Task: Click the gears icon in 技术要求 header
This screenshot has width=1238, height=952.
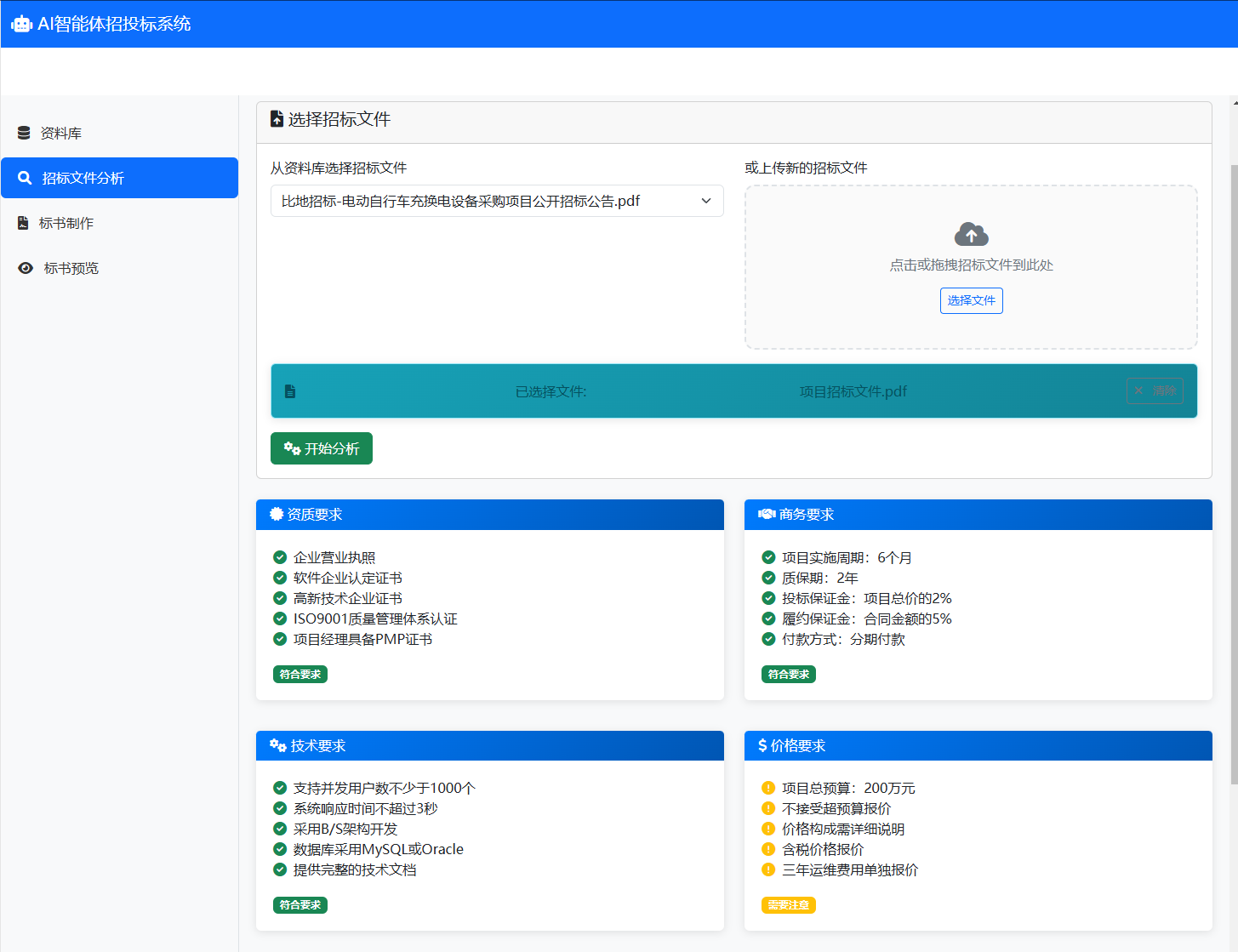Action: [x=278, y=745]
